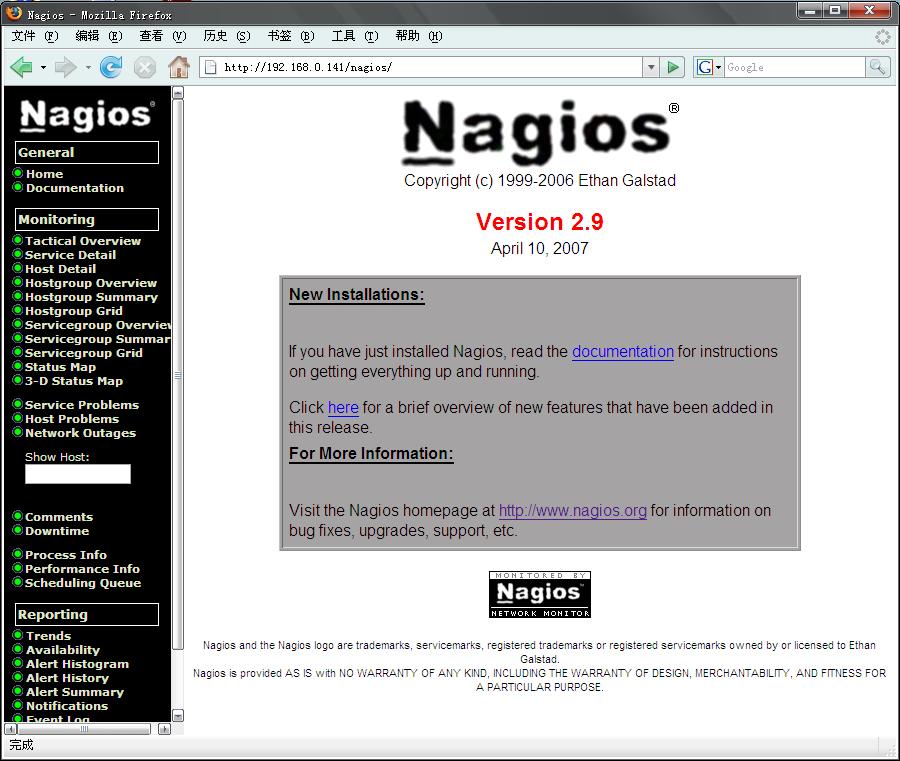Open Alert History report link

(67, 678)
